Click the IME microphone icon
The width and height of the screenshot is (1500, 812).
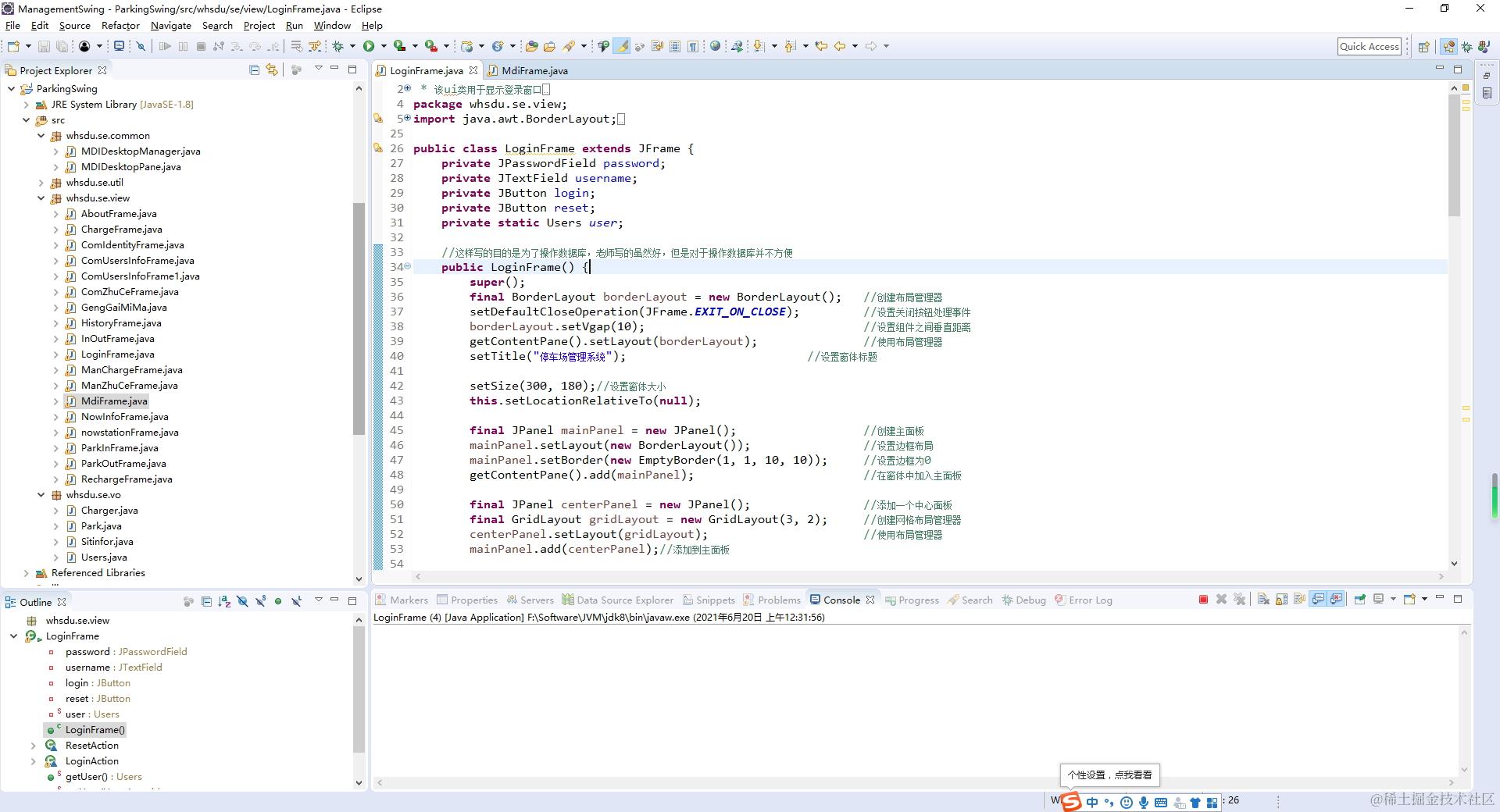1144,802
